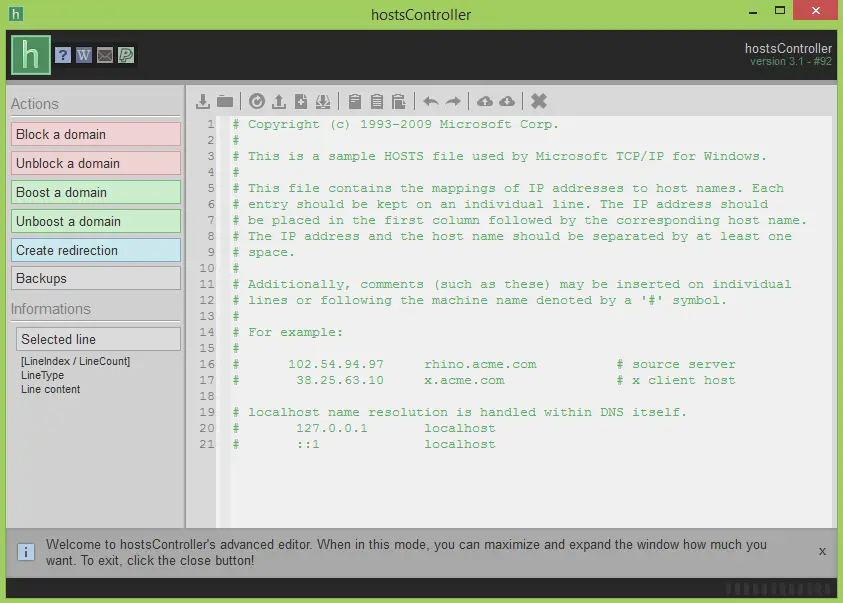Click the new file plus toolbar icon

[x=301, y=101]
